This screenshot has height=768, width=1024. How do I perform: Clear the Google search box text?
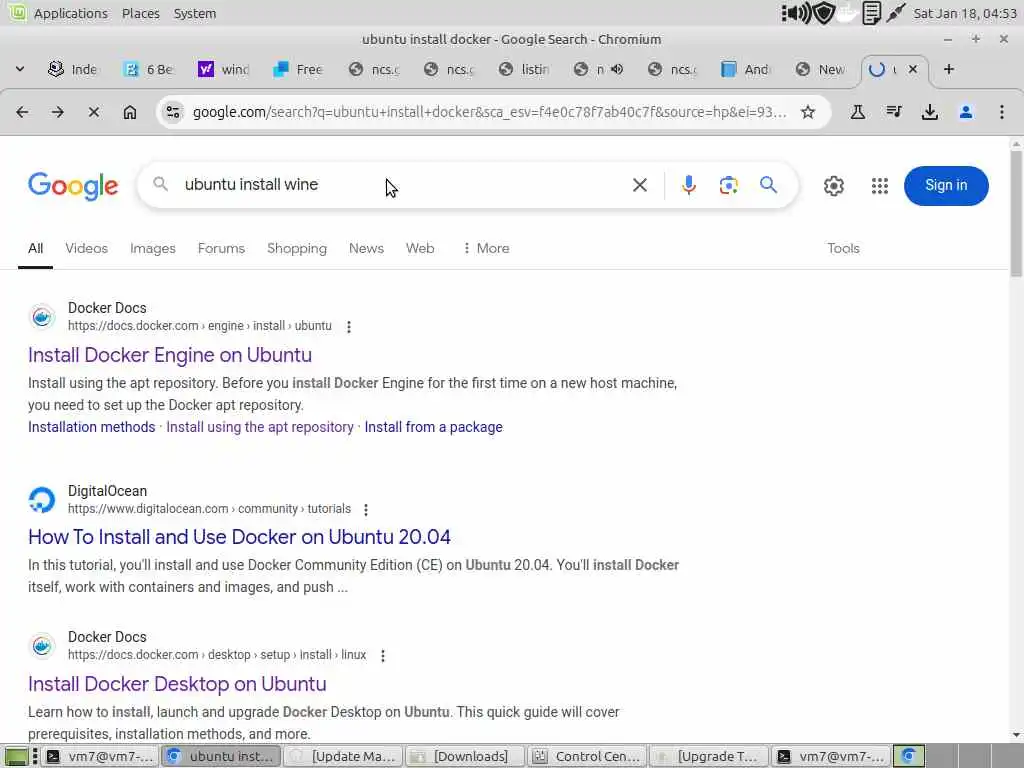pyautogui.click(x=640, y=185)
